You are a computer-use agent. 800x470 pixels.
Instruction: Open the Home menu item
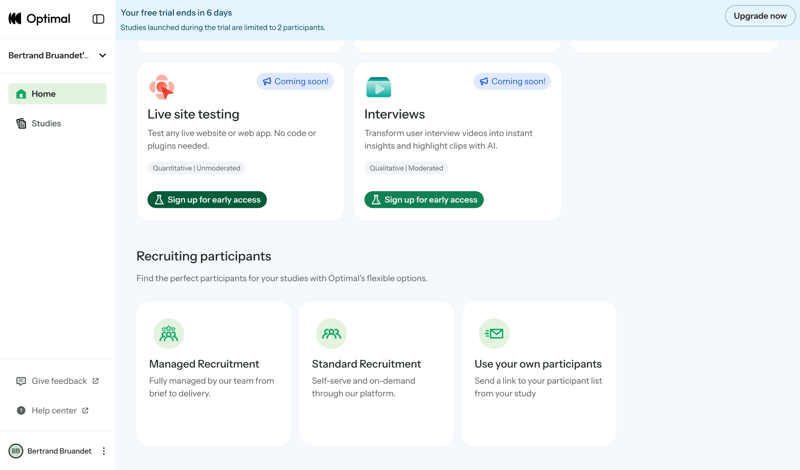point(57,94)
